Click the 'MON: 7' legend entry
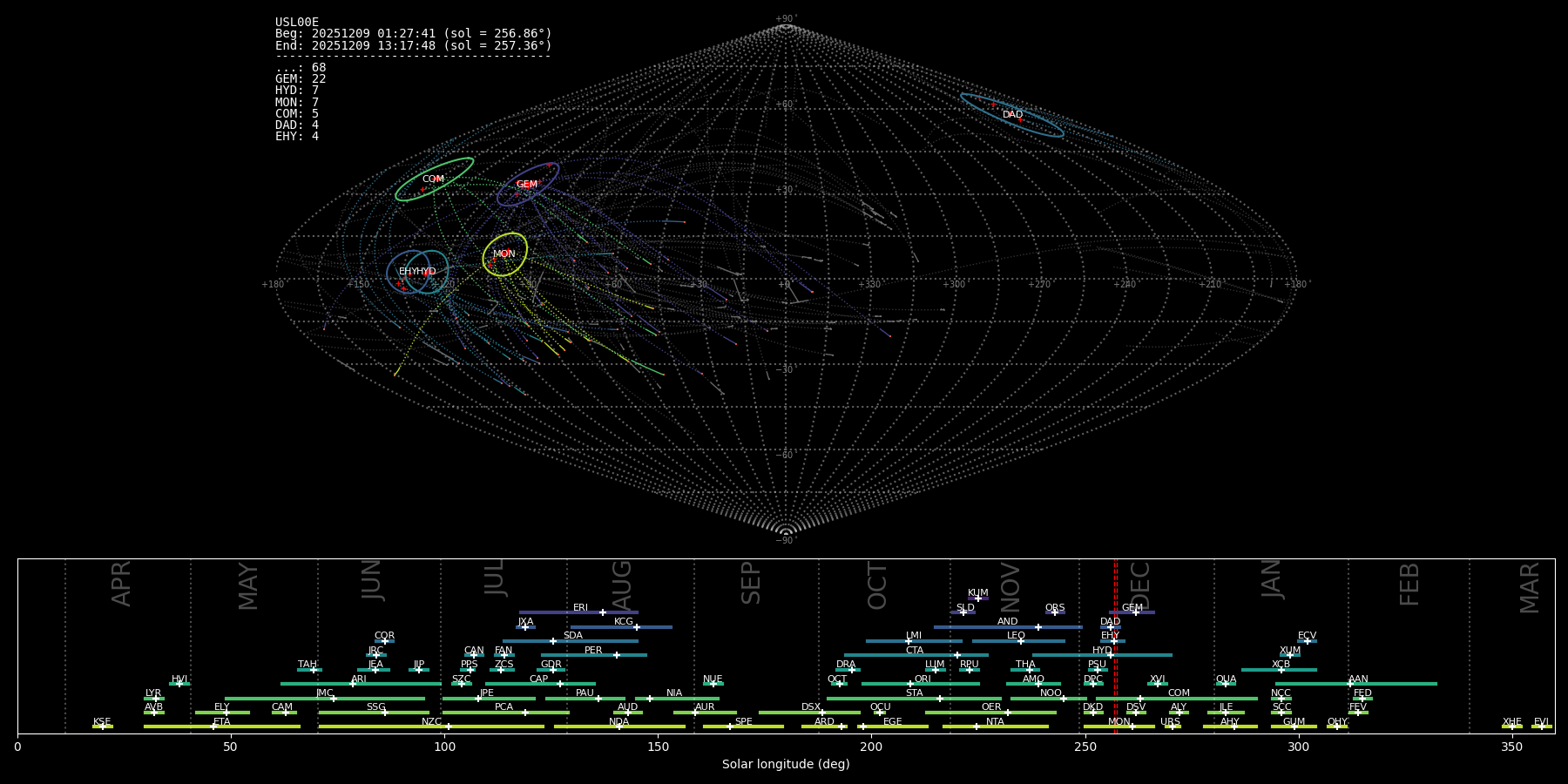The width and height of the screenshot is (1568, 784). (297, 103)
